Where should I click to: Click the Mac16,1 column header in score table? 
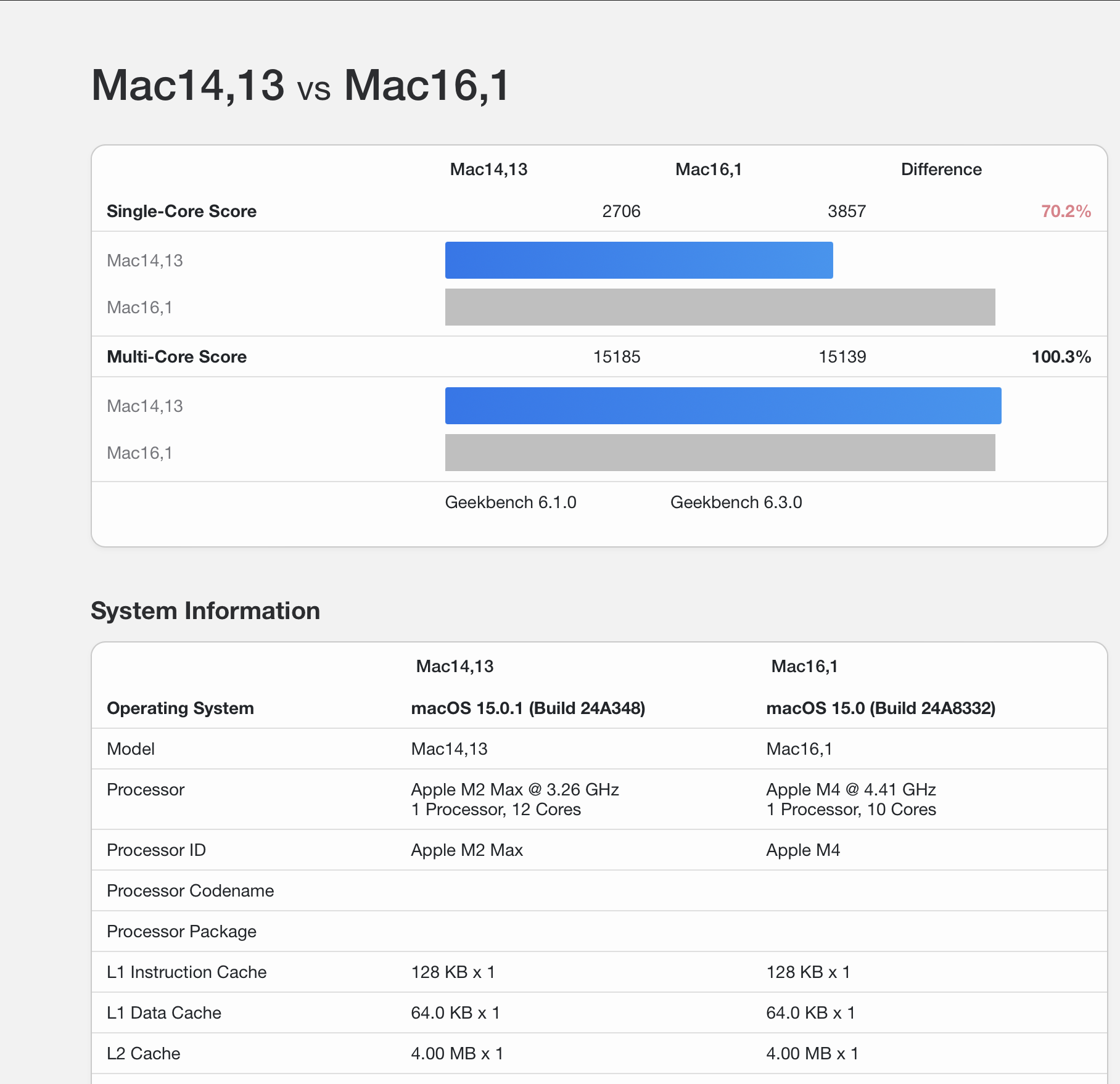(709, 170)
